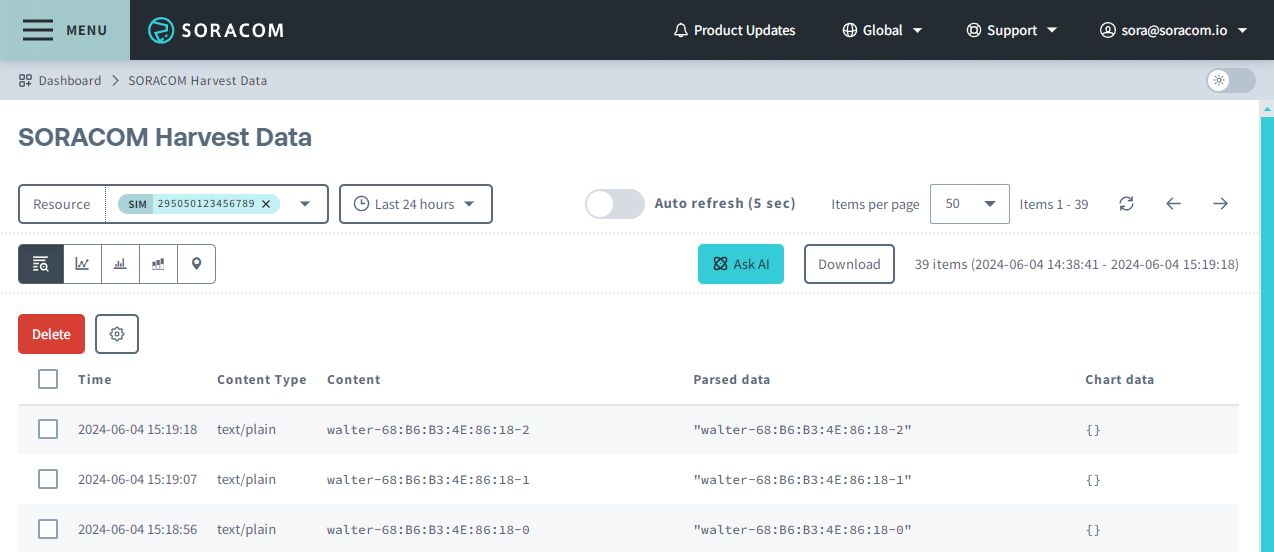Expand the Last 24 hours time range

tap(415, 204)
